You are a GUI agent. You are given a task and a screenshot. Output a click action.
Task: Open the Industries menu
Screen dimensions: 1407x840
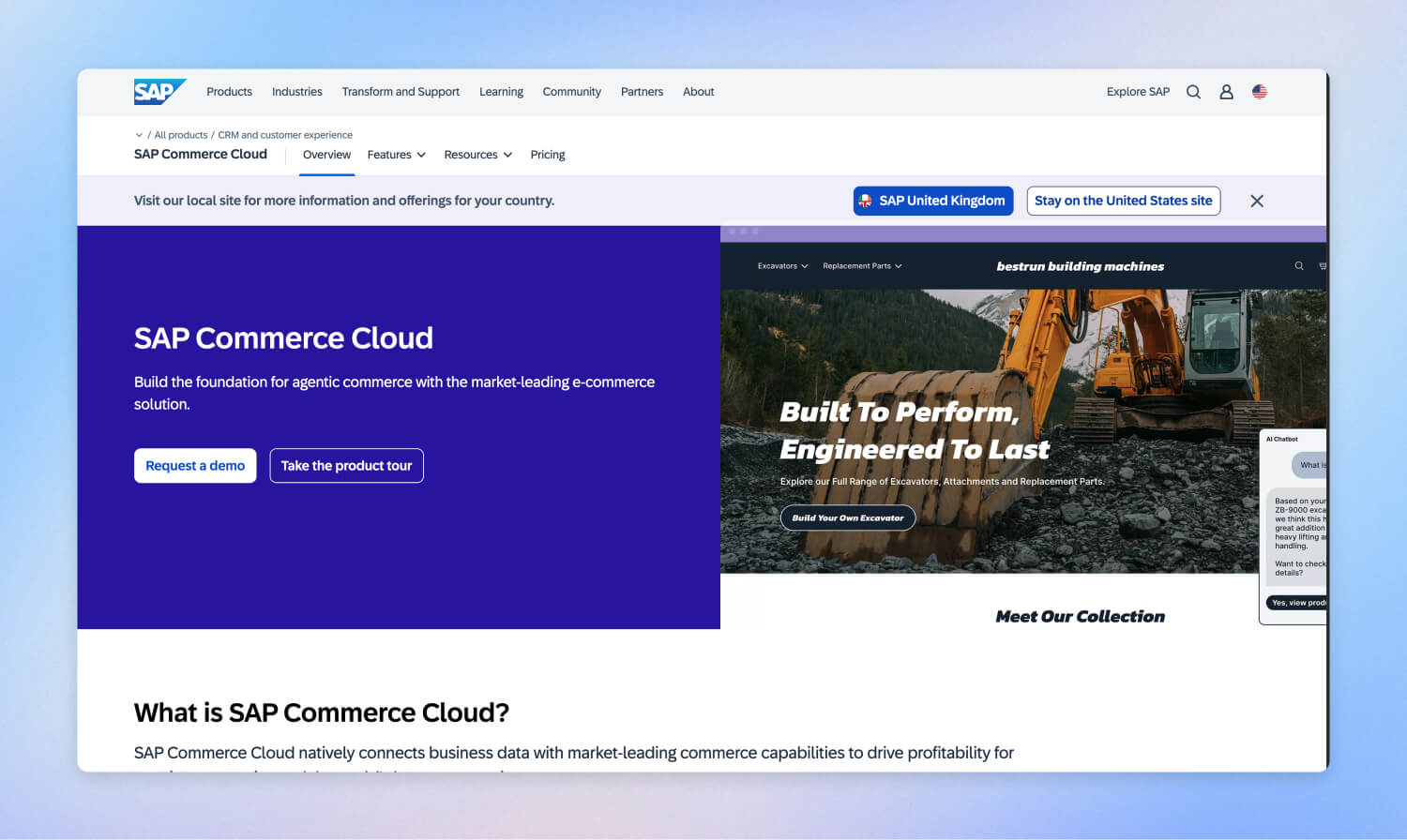[x=296, y=92]
